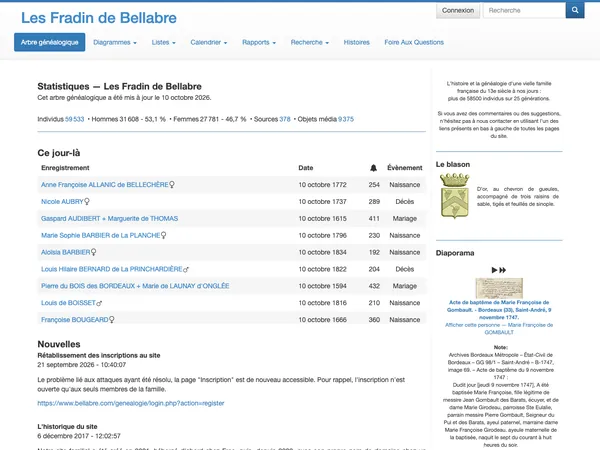Viewport: 600px width, 450px height.
Task: Click the search magnifier button
Action: click(575, 10)
